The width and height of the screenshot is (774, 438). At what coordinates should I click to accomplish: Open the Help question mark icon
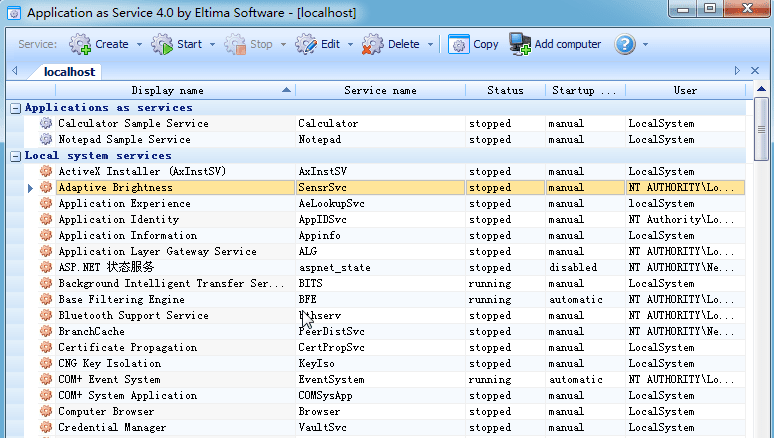(x=625, y=44)
